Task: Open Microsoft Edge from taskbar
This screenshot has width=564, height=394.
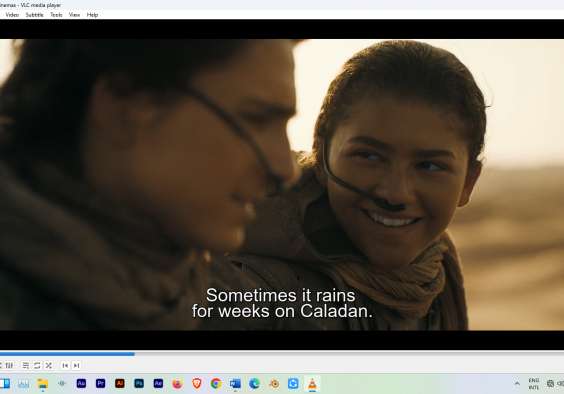Action: [x=255, y=384]
